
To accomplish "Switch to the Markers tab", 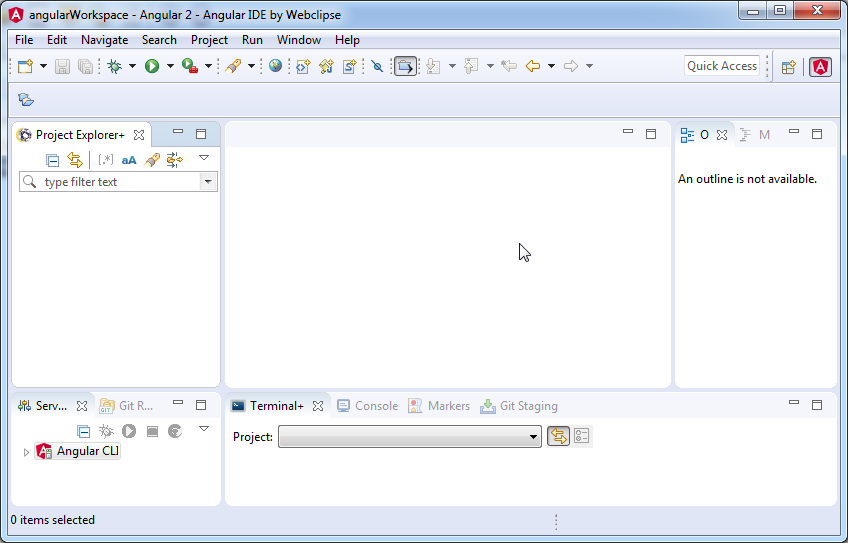I will tap(439, 406).
